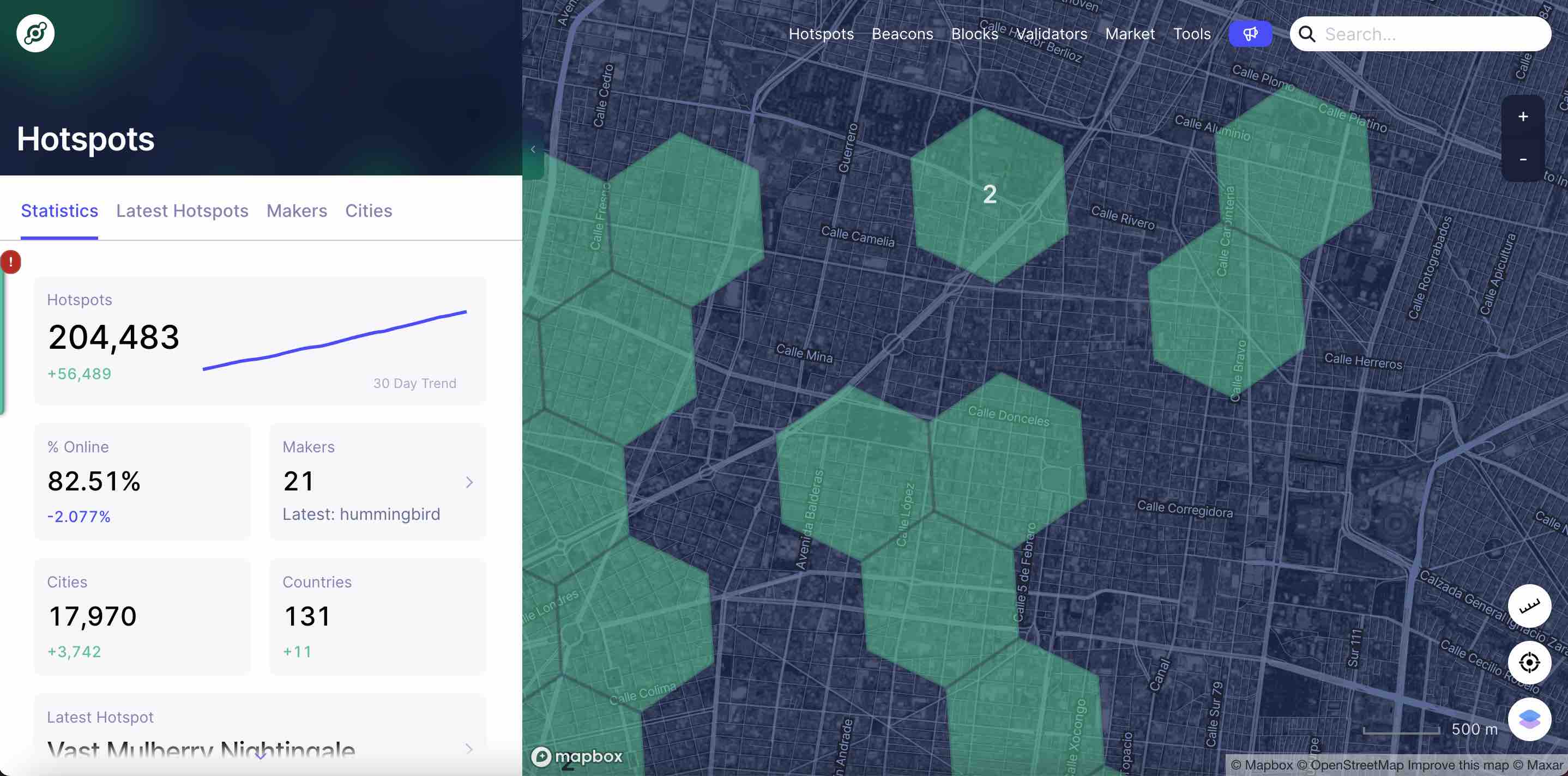Click the hexagon labeled 2 on map
1568x776 pixels.
point(990,195)
